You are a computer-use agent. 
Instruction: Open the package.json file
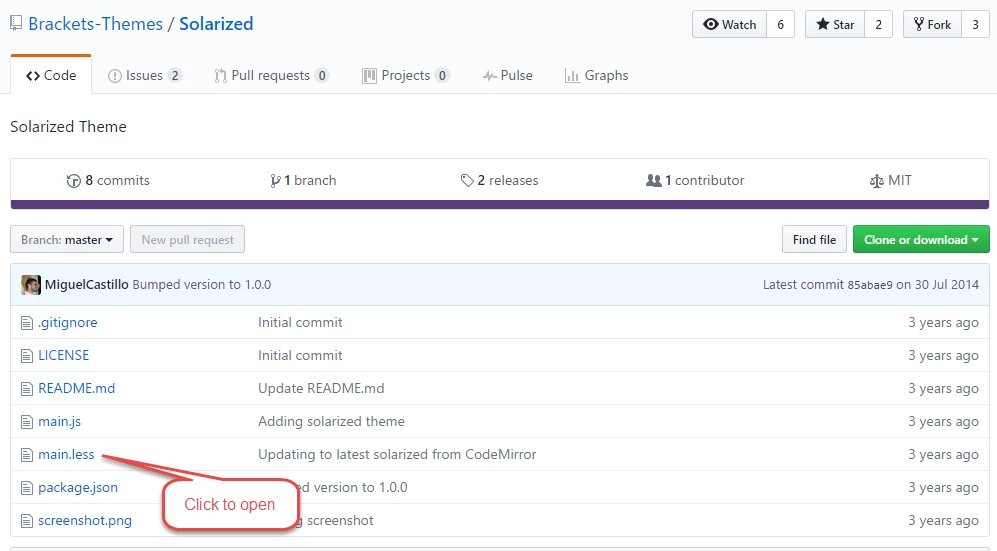[x=78, y=487]
